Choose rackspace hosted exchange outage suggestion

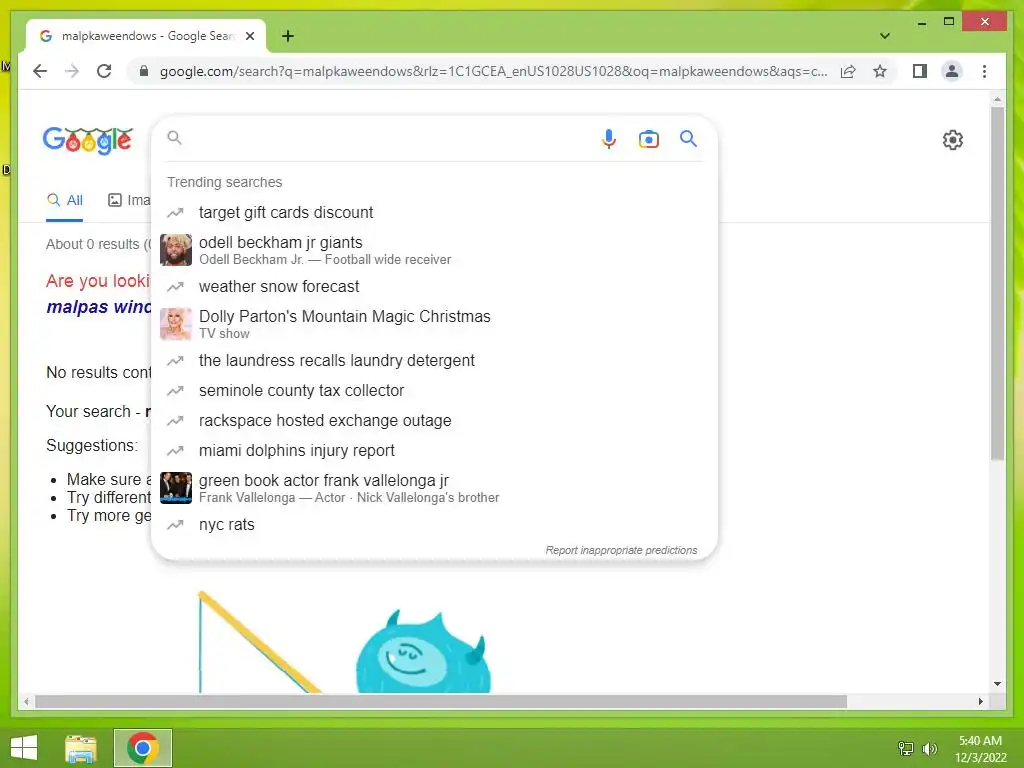(x=434, y=421)
